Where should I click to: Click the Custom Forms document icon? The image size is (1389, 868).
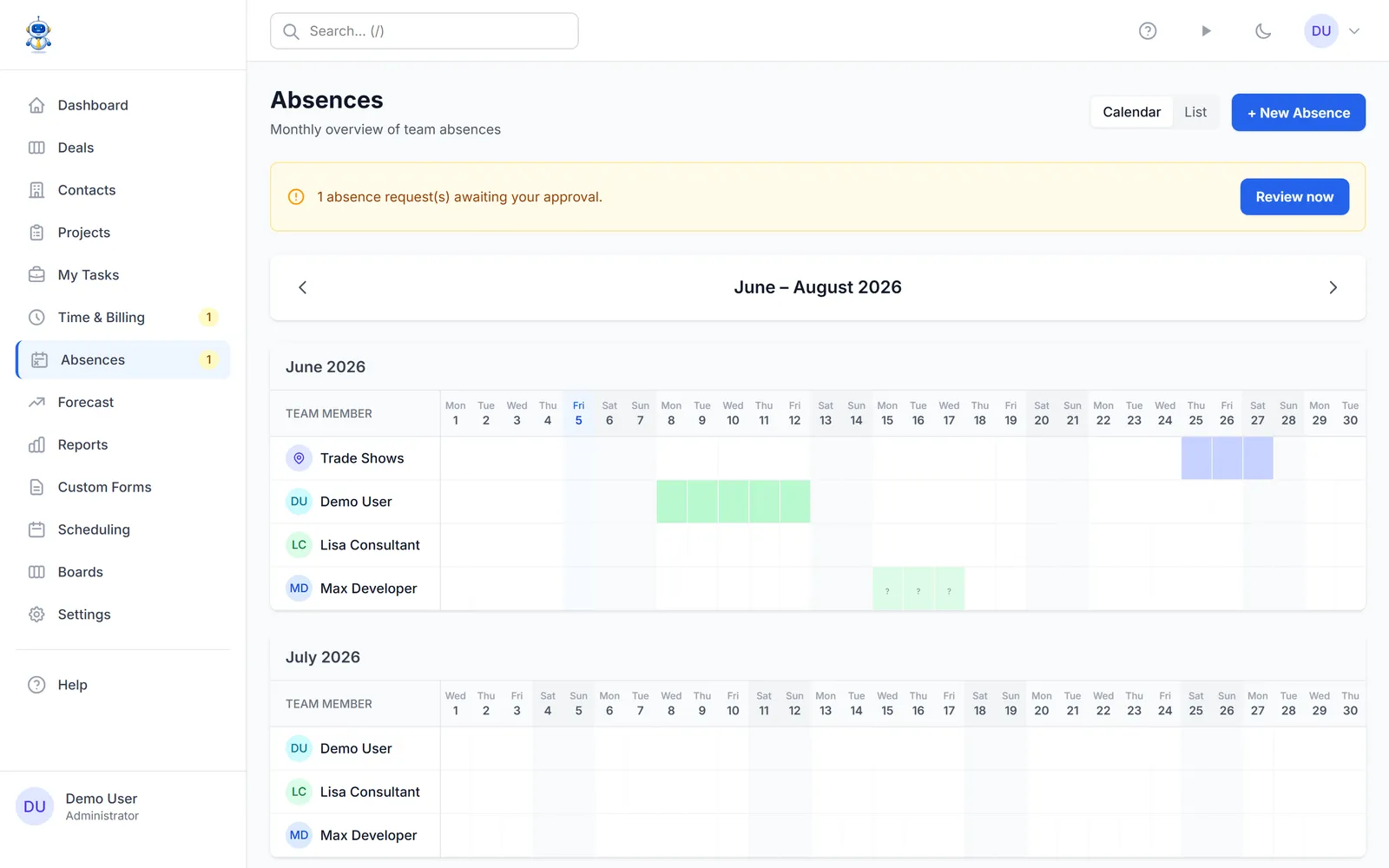[x=36, y=487]
